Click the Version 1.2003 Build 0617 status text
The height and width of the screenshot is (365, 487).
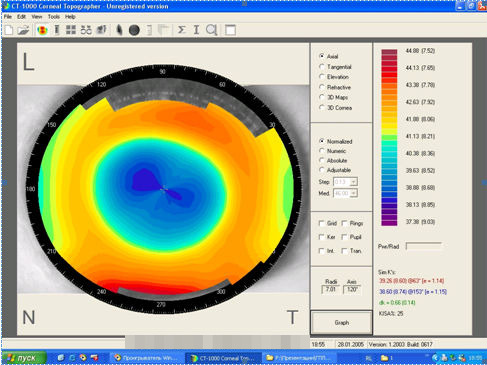point(401,344)
